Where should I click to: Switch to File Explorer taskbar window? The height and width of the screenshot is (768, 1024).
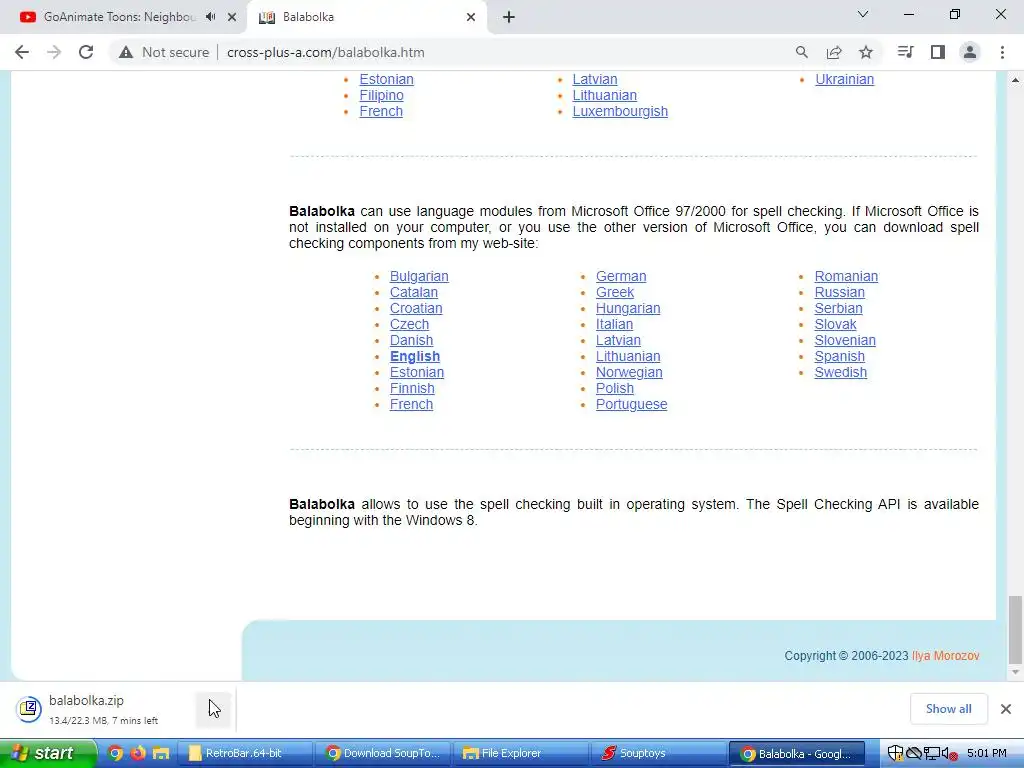pyautogui.click(x=521, y=754)
